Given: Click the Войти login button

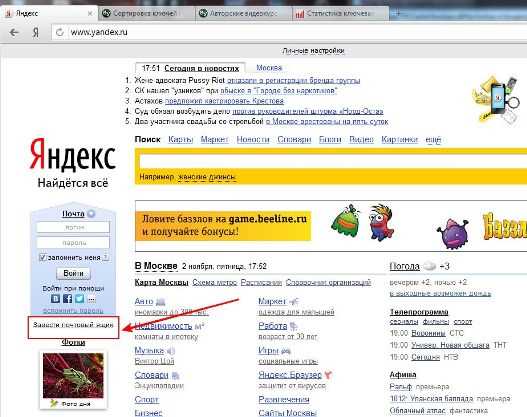Looking at the screenshot, I should (73, 274).
